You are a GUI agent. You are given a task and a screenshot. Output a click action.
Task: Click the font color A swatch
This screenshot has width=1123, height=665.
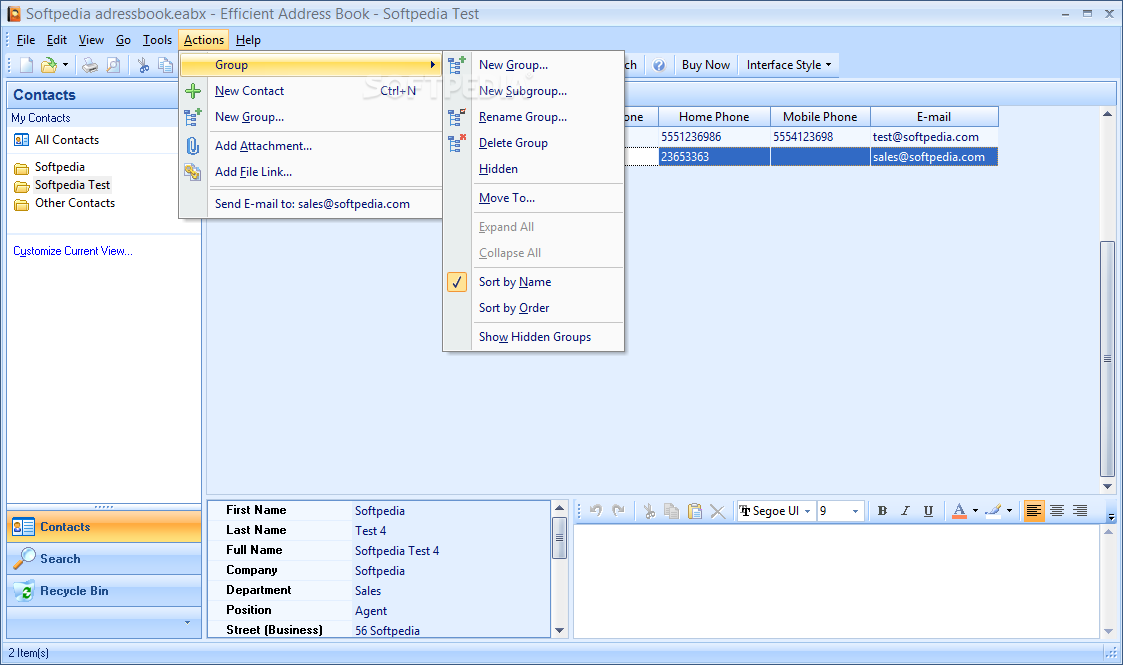(x=959, y=511)
